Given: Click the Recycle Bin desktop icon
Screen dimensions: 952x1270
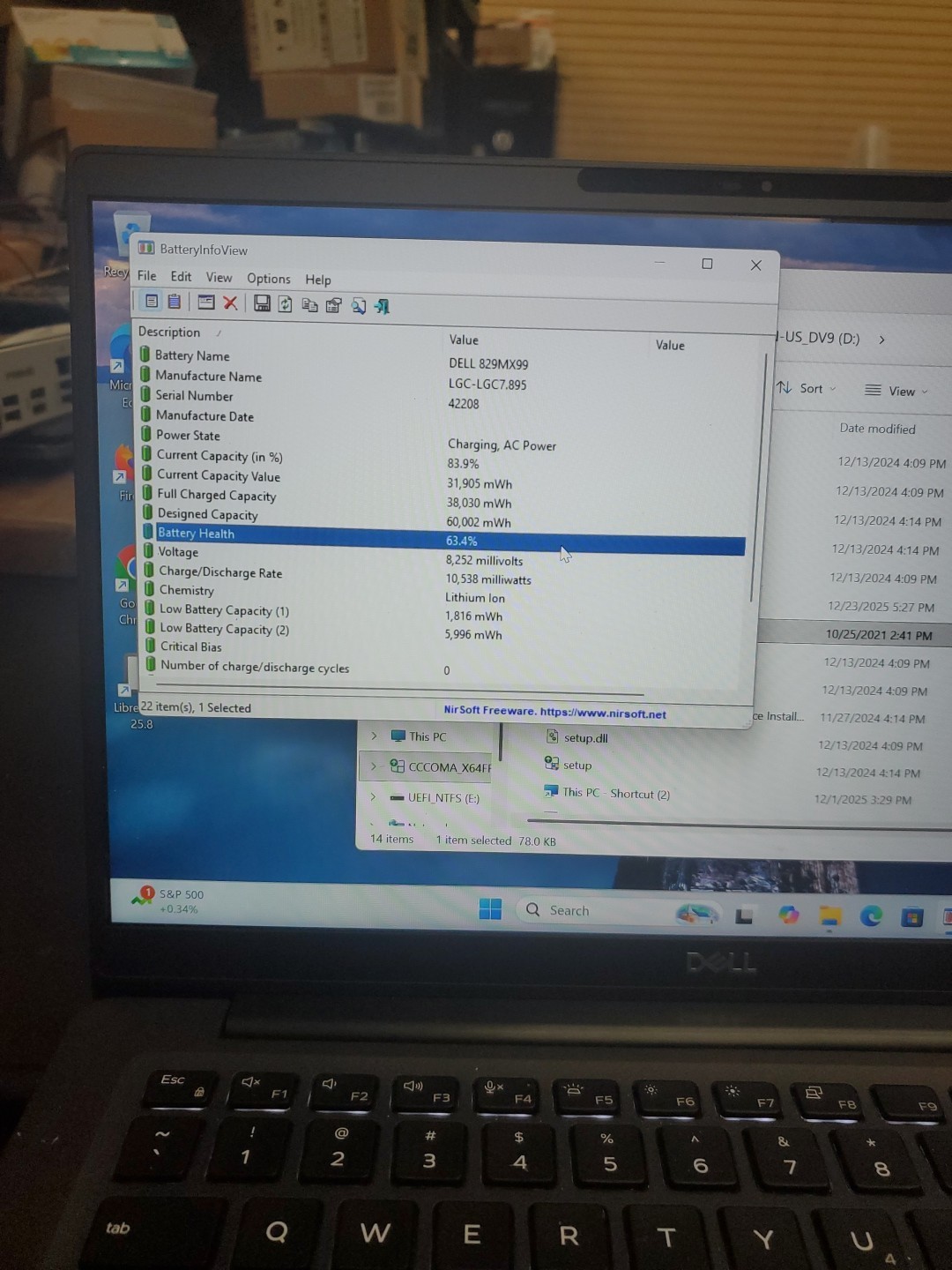Looking at the screenshot, I should pyautogui.click(x=132, y=232).
